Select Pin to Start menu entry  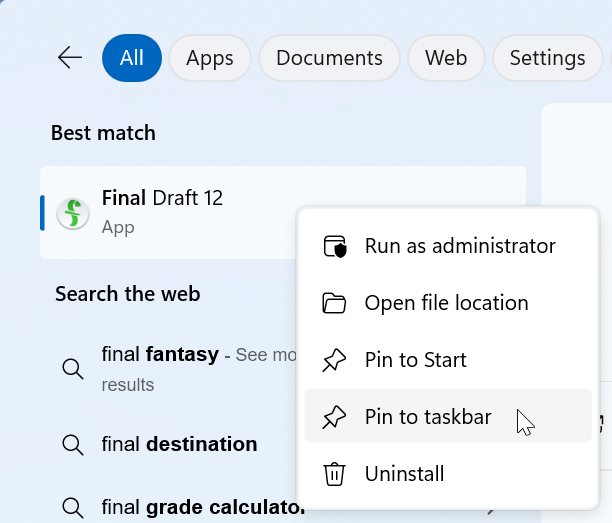click(x=448, y=360)
